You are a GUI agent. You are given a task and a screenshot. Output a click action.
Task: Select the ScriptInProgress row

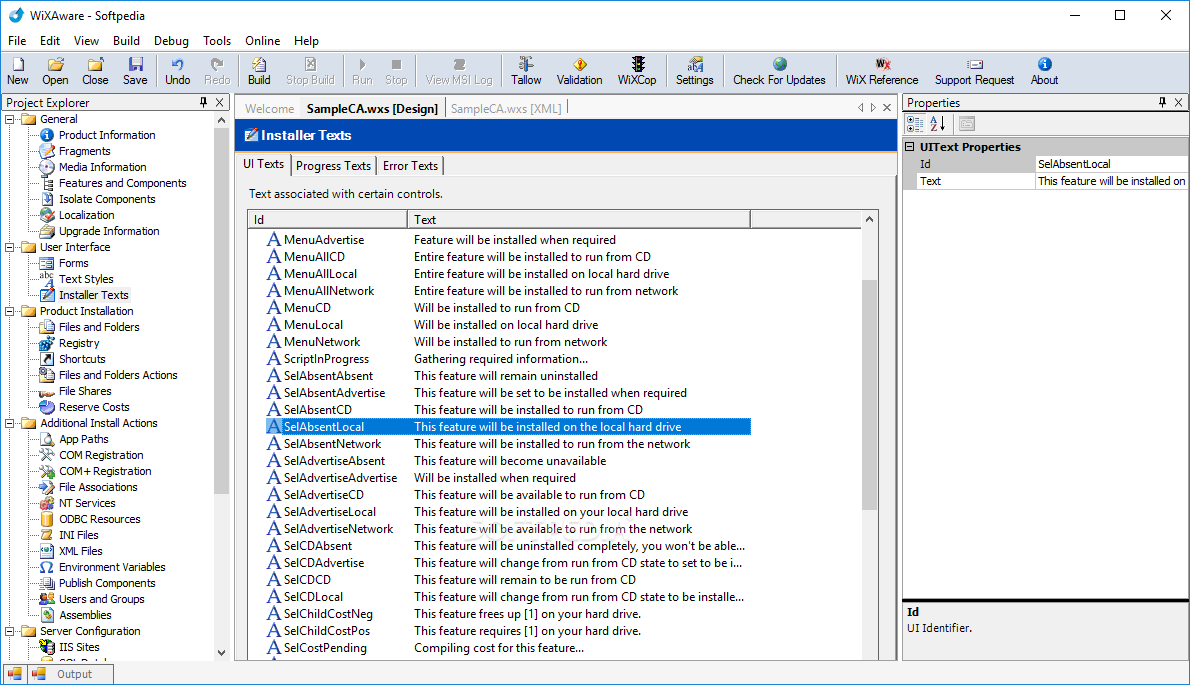coord(508,359)
